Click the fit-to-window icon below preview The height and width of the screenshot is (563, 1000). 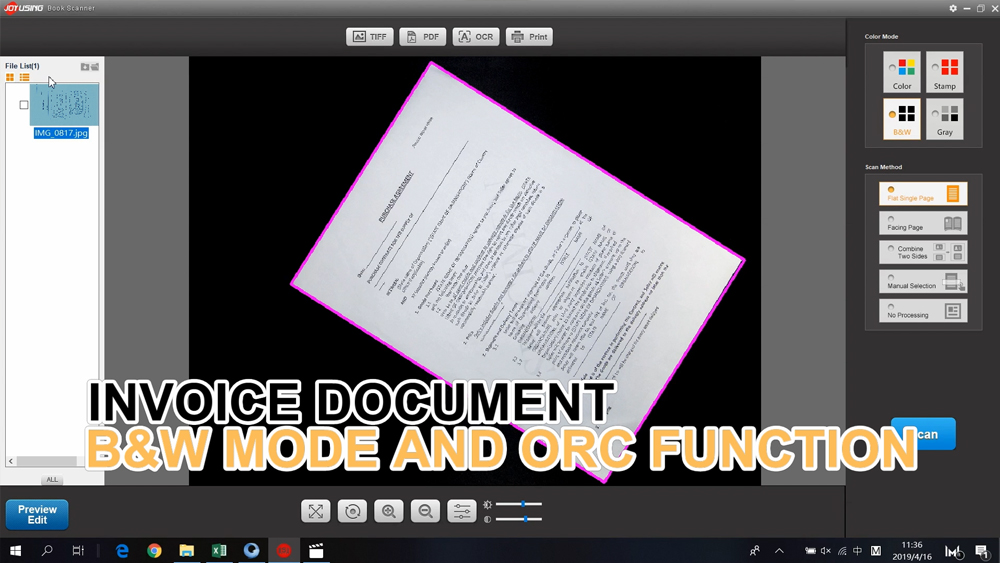coord(316,511)
